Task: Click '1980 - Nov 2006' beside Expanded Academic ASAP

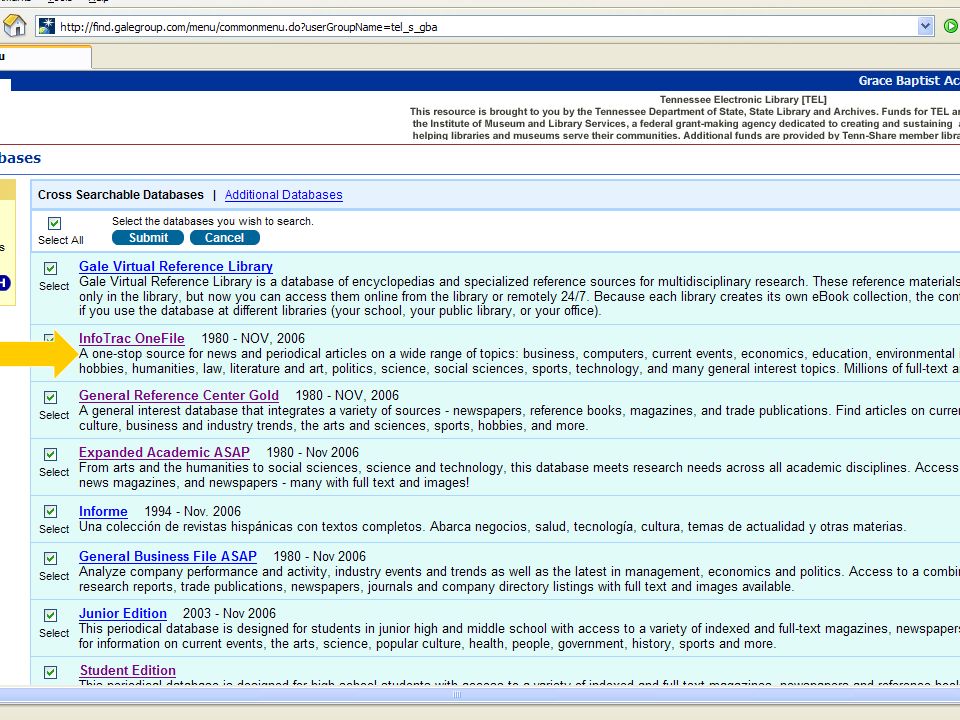Action: 312,452
